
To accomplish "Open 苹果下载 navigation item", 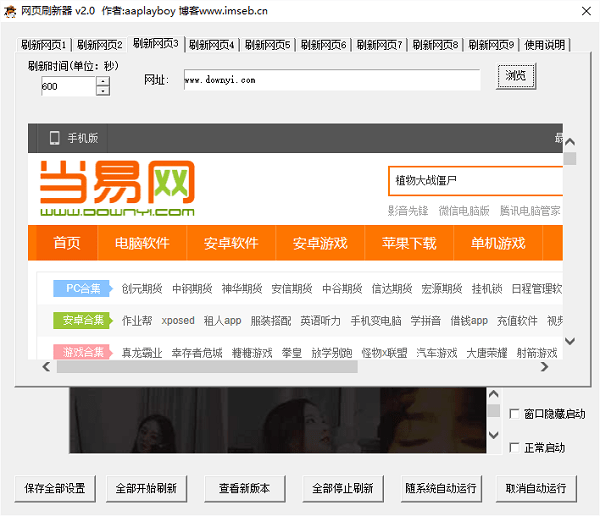I will [409, 243].
